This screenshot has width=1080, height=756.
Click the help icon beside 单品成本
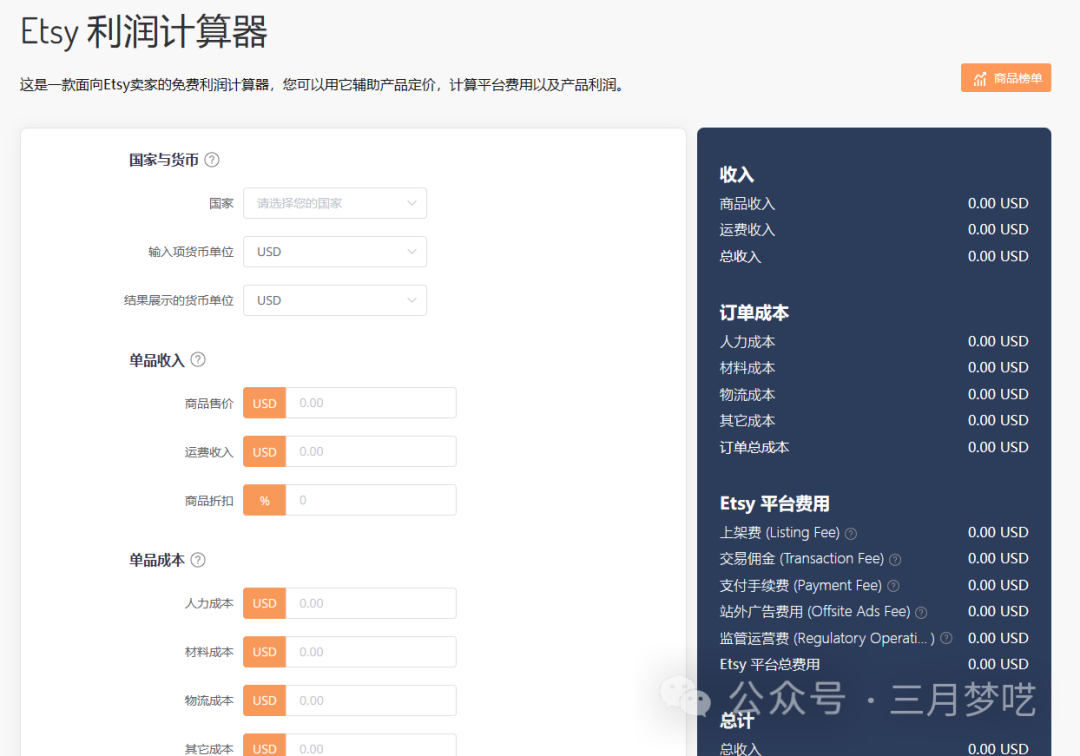(x=198, y=560)
